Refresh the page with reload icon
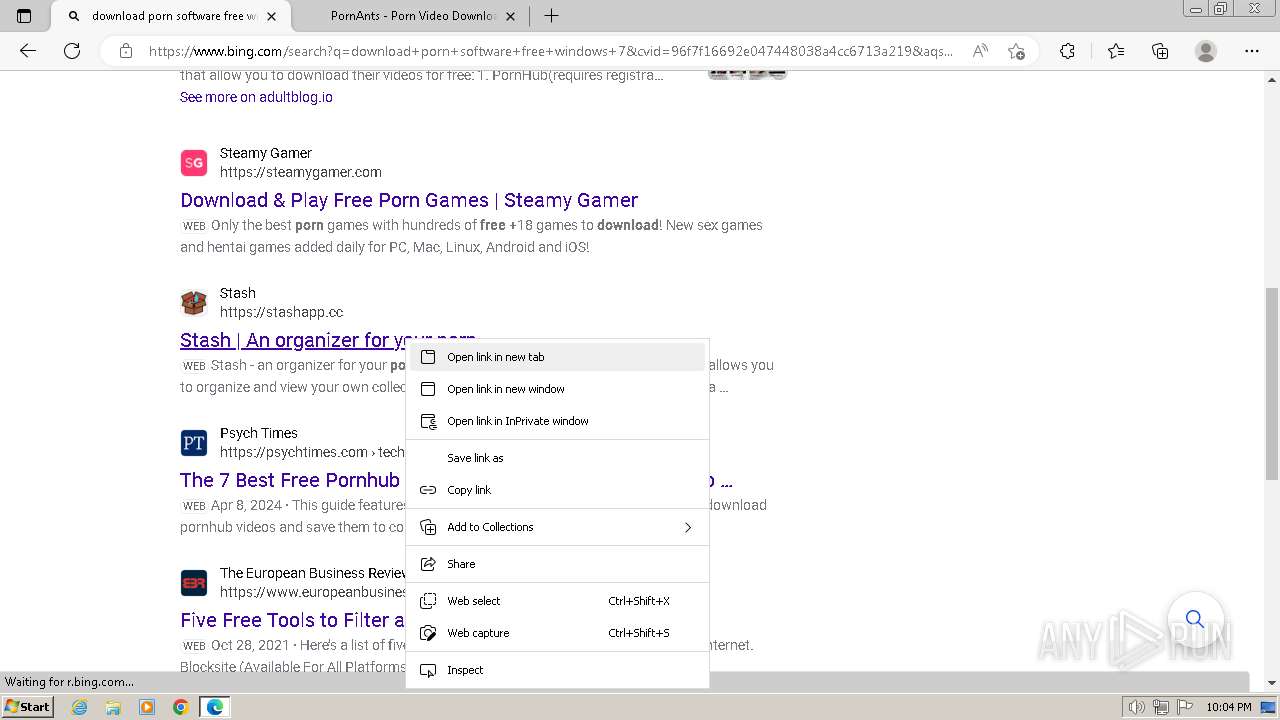1280x720 pixels. click(x=72, y=51)
